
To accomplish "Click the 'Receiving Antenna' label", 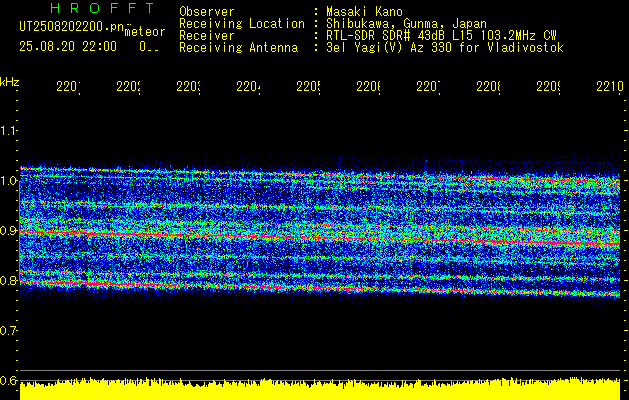I will 239,48.
